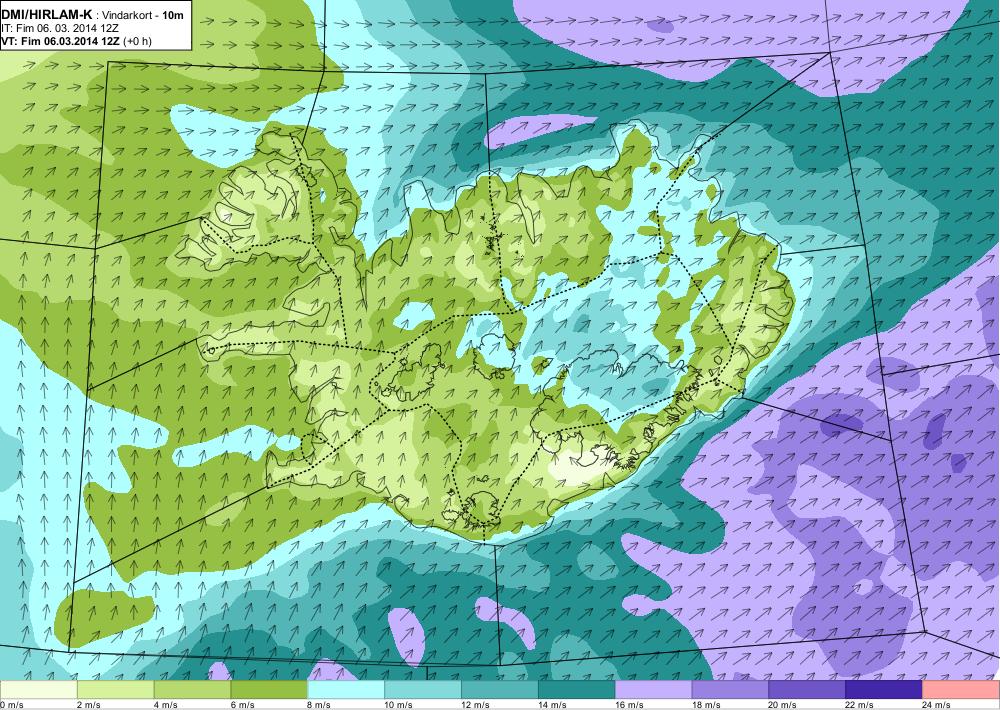Select the "24 m/s" legend label

[x=937, y=704]
